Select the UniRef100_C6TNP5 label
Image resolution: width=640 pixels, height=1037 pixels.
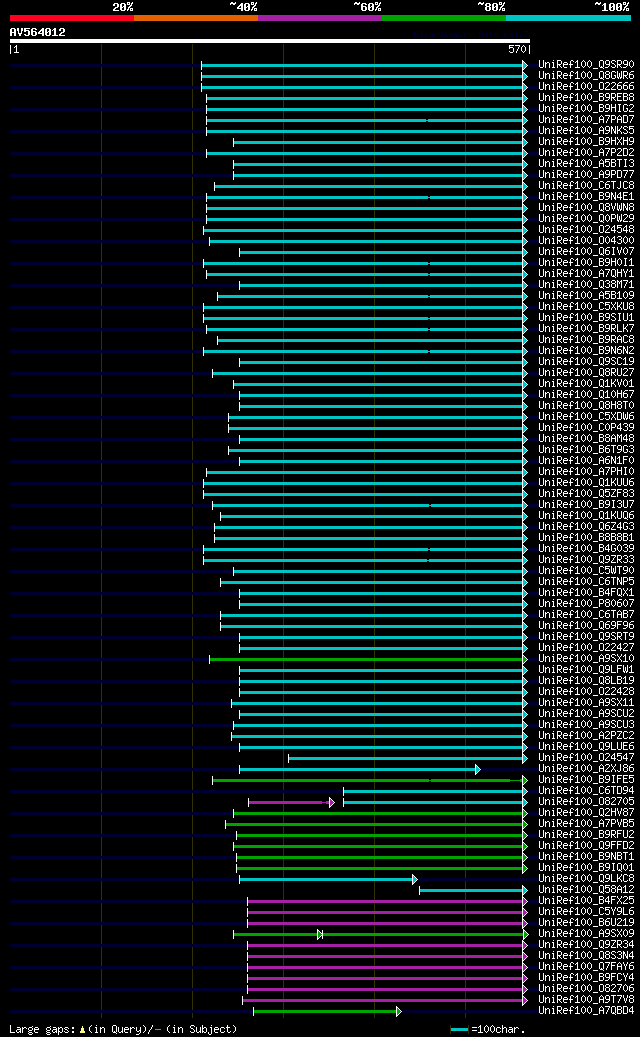[x=586, y=581]
